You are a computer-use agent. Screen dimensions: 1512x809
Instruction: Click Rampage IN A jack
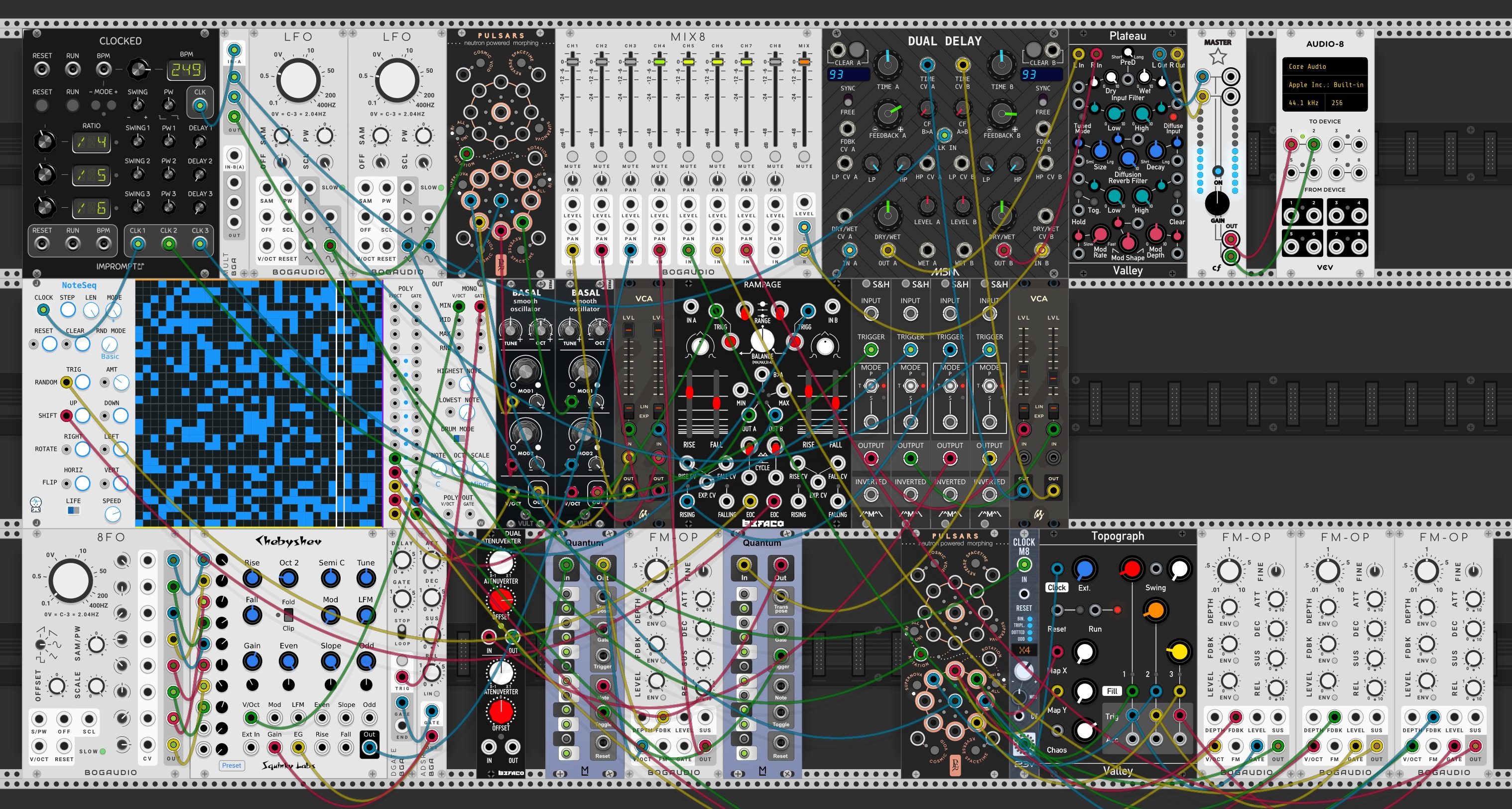tap(691, 306)
